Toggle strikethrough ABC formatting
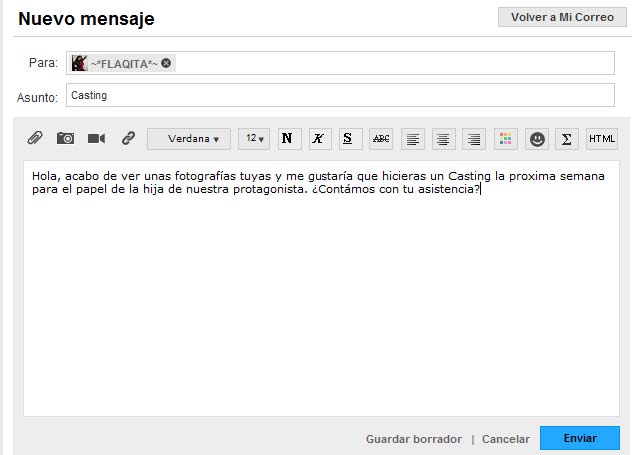The image size is (643, 455). (x=381, y=139)
